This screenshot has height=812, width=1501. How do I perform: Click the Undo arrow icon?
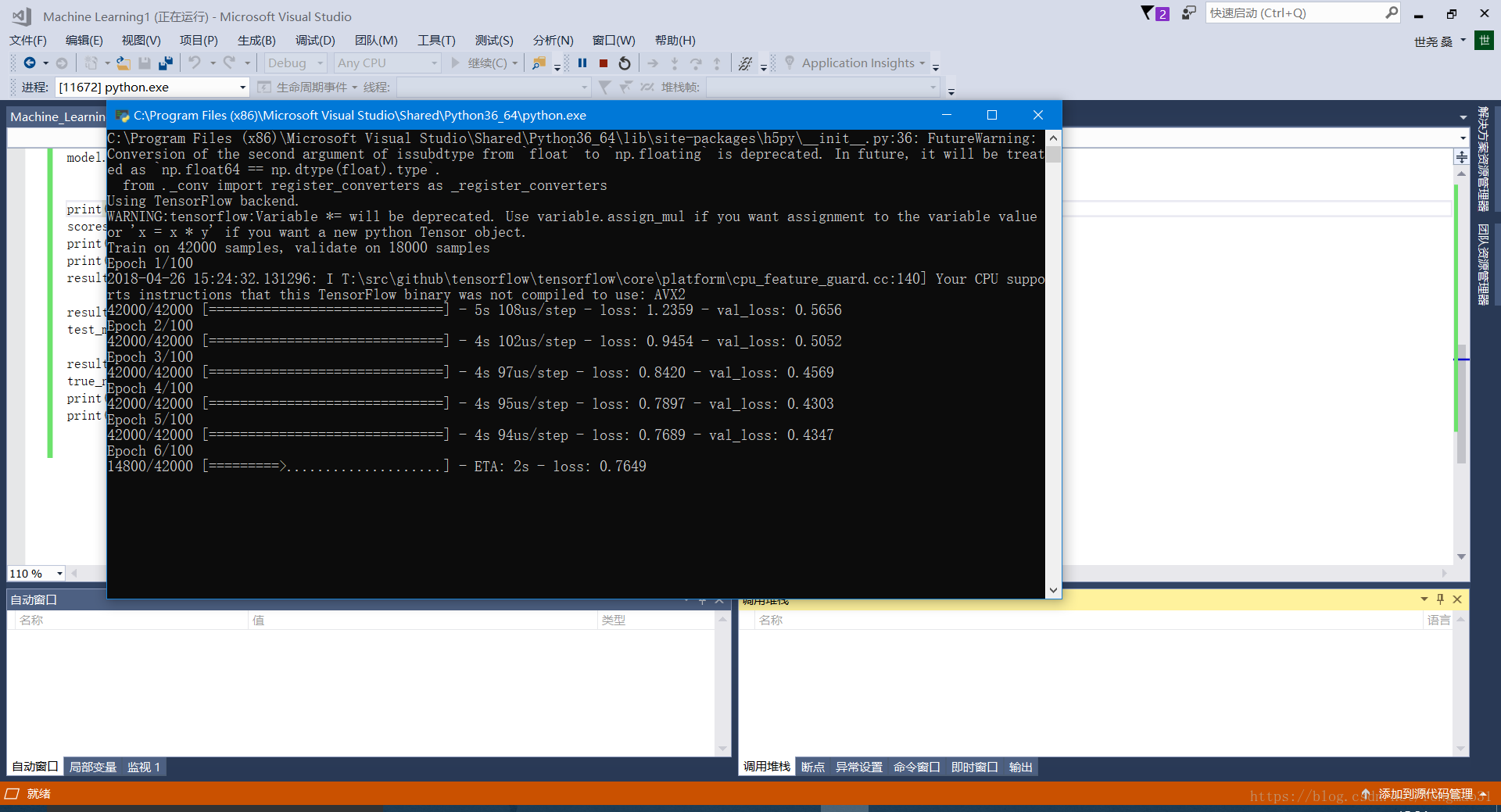pos(195,63)
